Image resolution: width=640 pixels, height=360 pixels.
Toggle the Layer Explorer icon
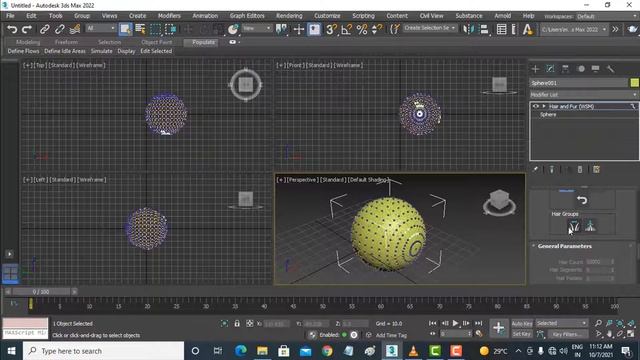[x=513, y=29]
